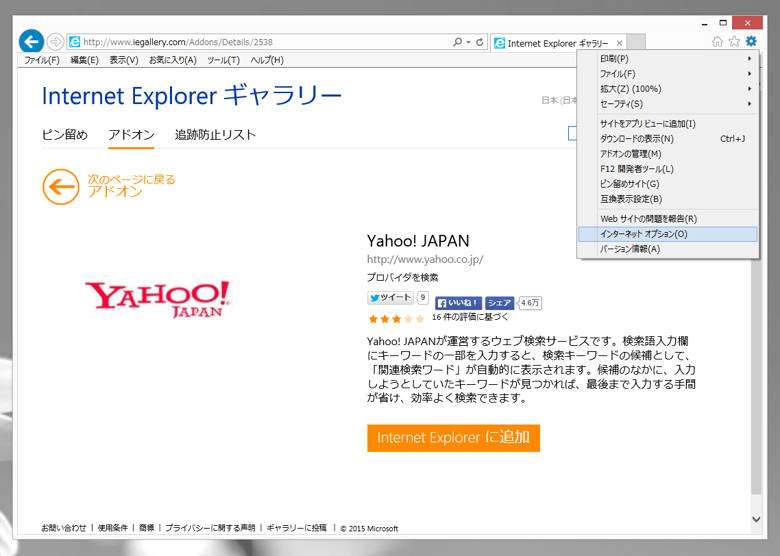Select F12 開発者ツール(L)
This screenshot has height=556, width=780.
point(668,169)
